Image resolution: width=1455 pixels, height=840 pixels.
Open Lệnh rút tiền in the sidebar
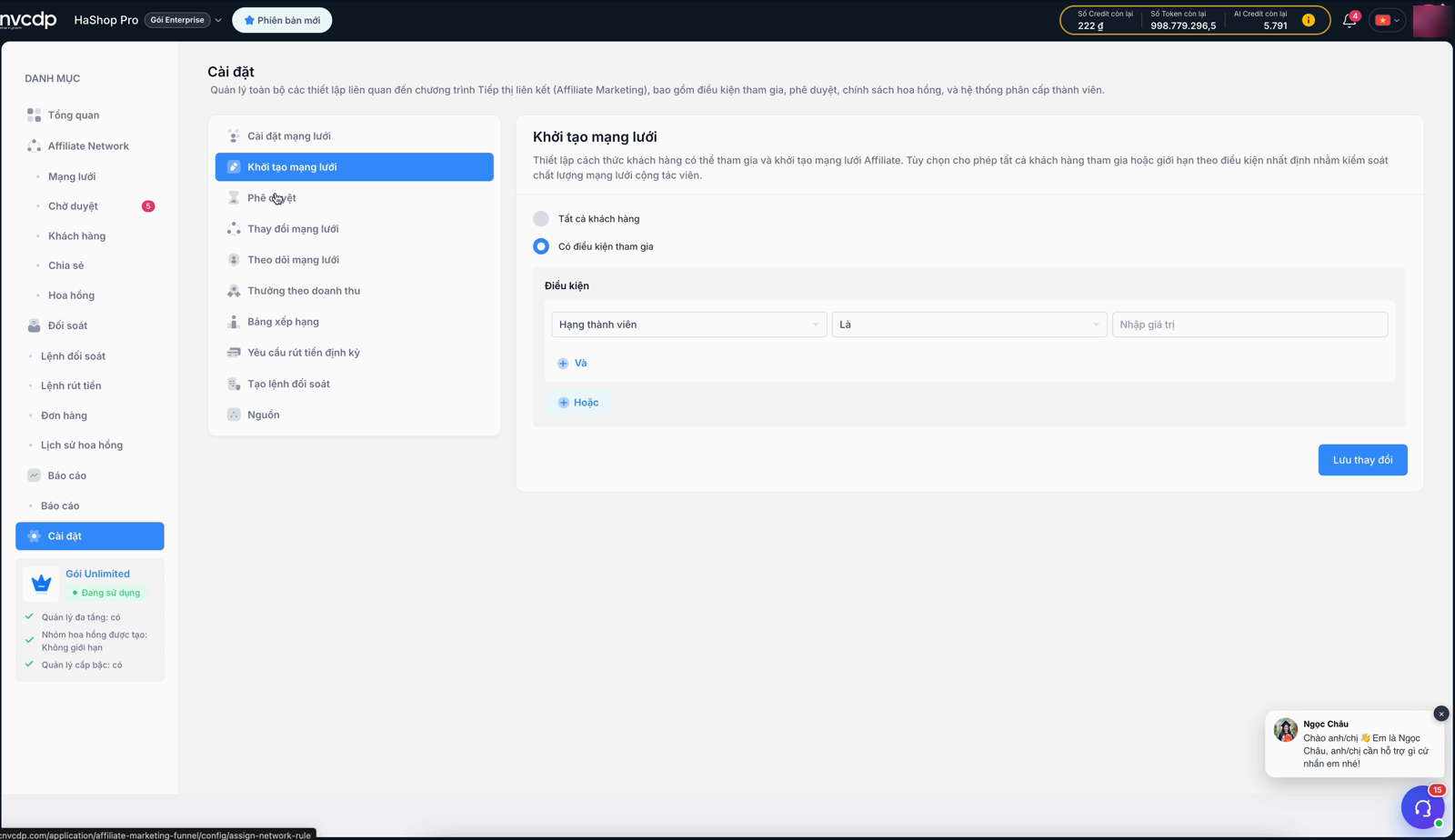tap(71, 385)
